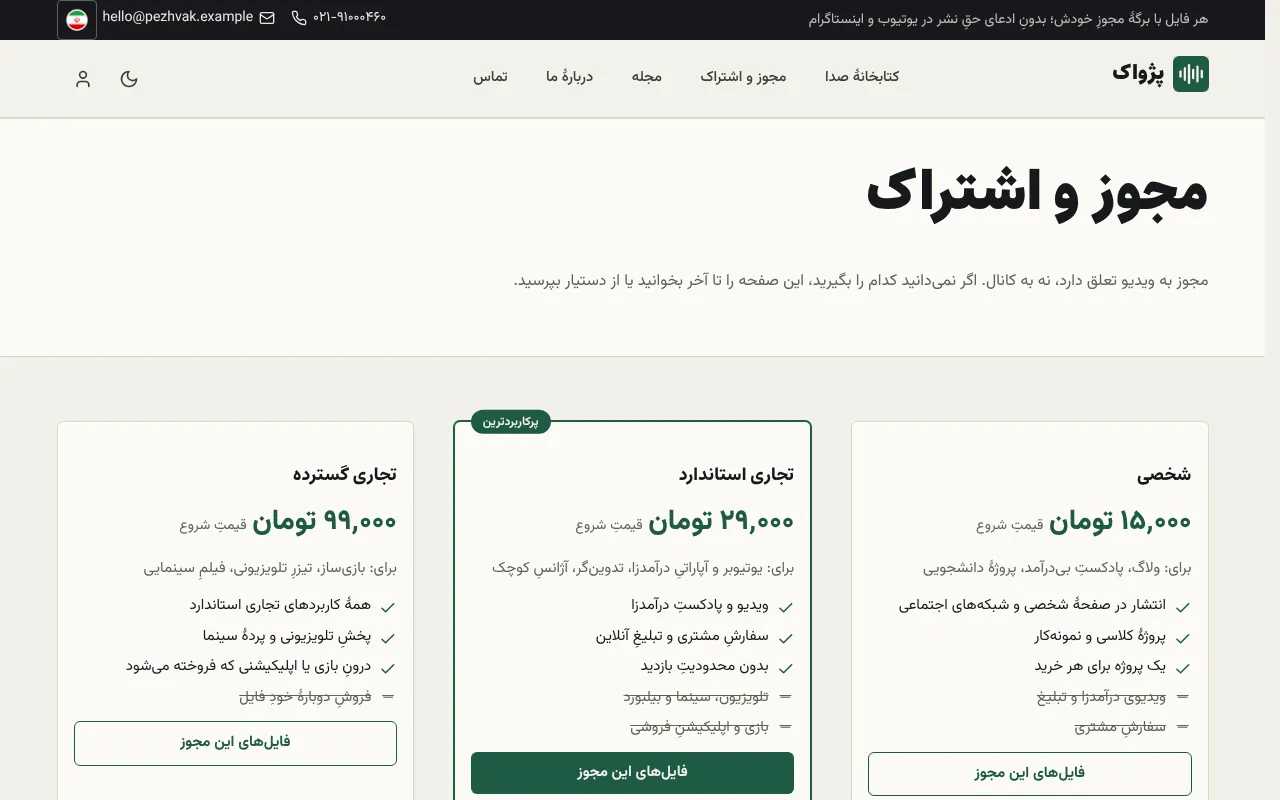The height and width of the screenshot is (800, 1280).
Task: Click the 'تجاری استاندارد' card title
Action: [x=736, y=474]
